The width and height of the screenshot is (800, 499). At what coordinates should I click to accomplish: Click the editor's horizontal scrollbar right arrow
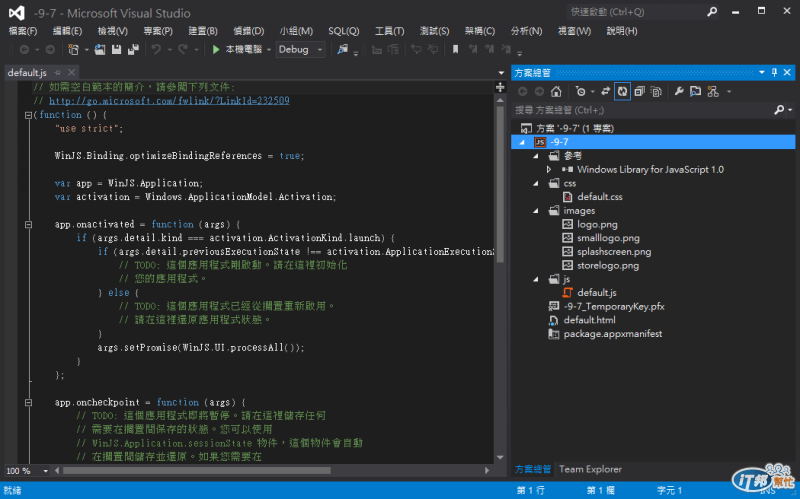487,470
